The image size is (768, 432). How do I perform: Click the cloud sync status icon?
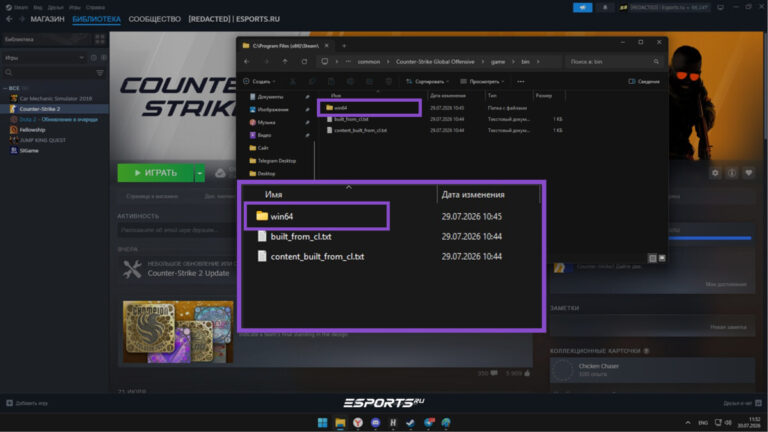(x=220, y=173)
